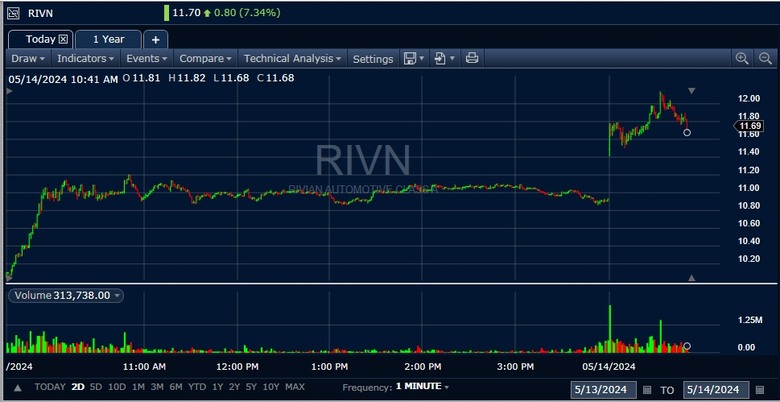Open the Compare menu
780x402 pixels.
tap(205, 59)
